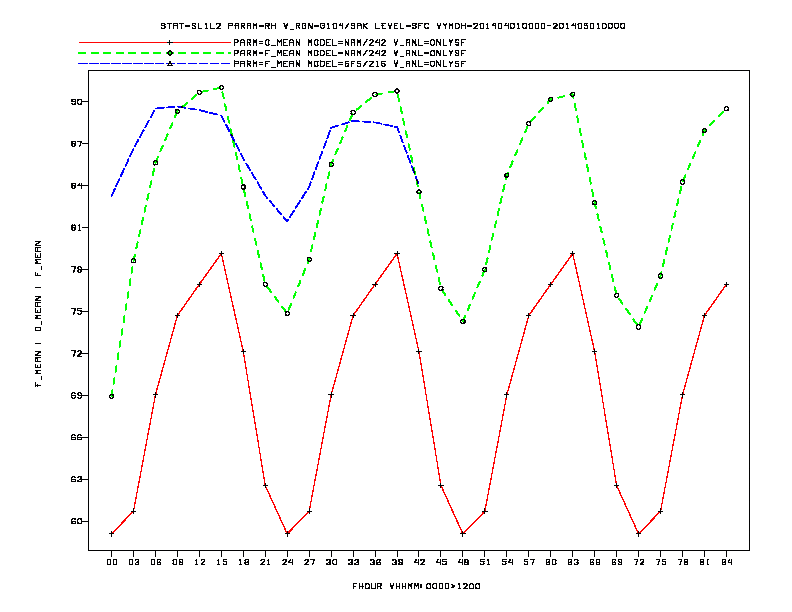Click the red line last marker at hour 84
This screenshot has width=792, height=612.
tap(726, 285)
